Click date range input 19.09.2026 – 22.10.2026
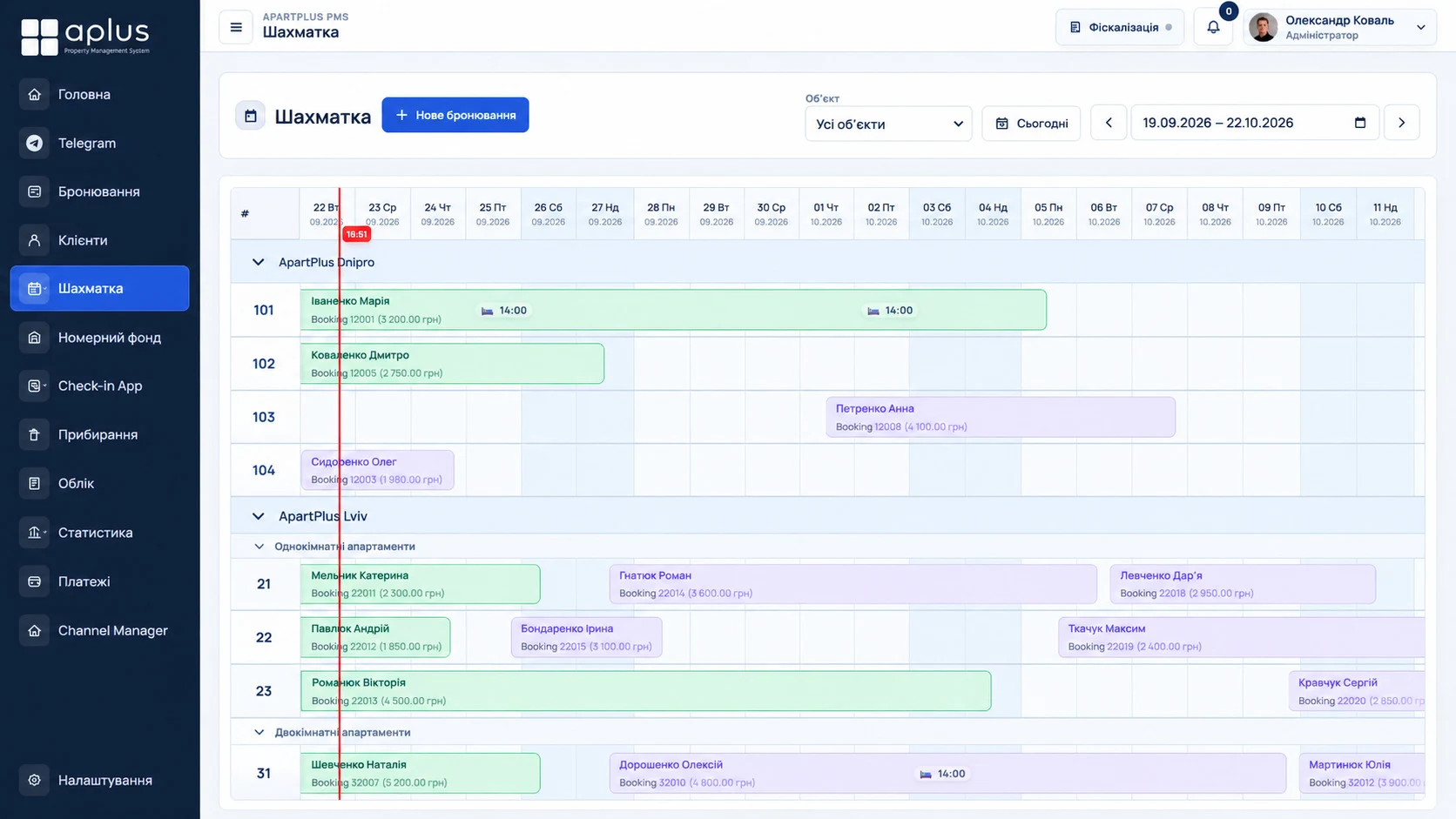Image resolution: width=1456 pixels, height=819 pixels. point(1255,123)
